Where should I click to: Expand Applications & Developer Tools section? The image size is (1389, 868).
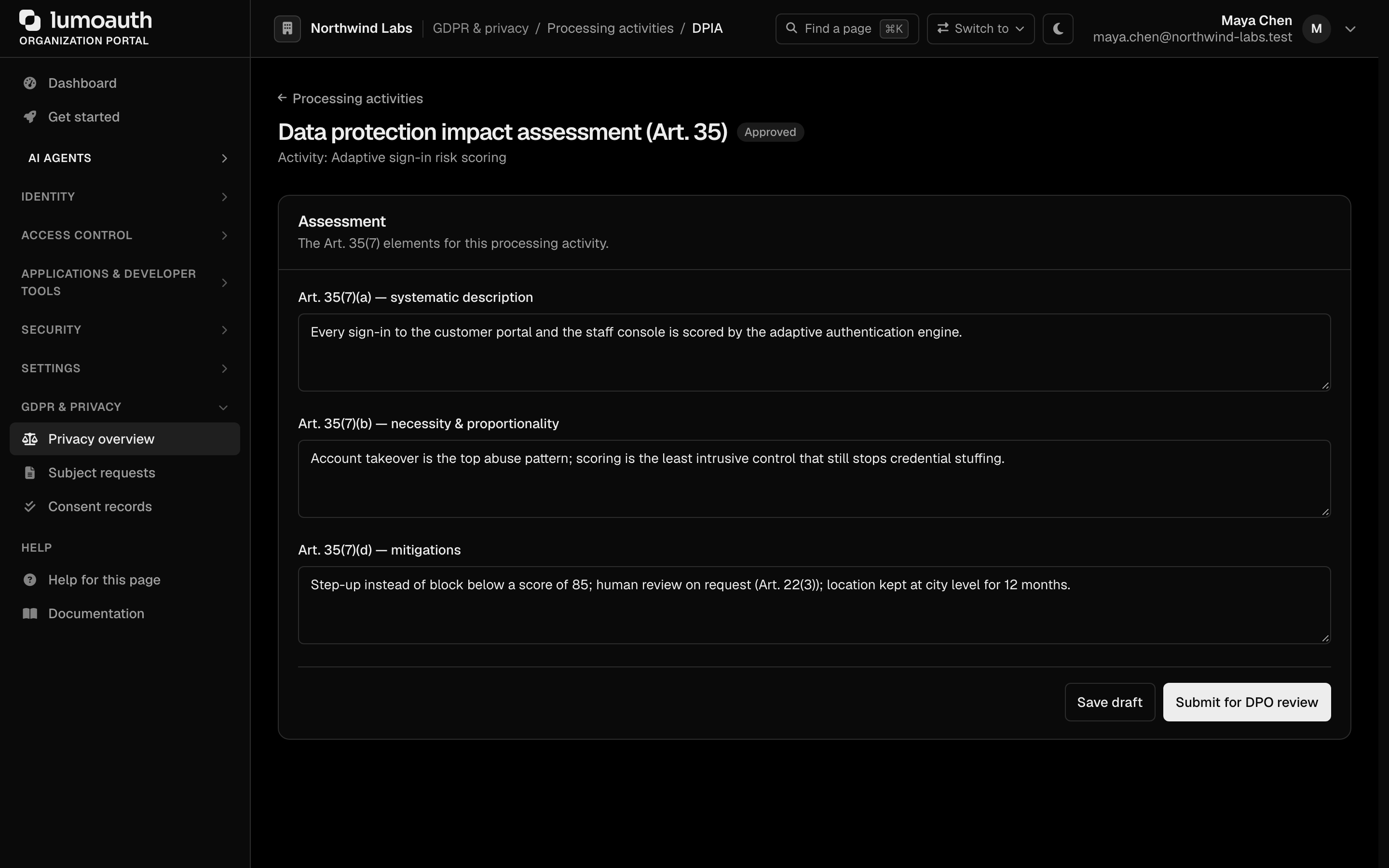[124, 283]
